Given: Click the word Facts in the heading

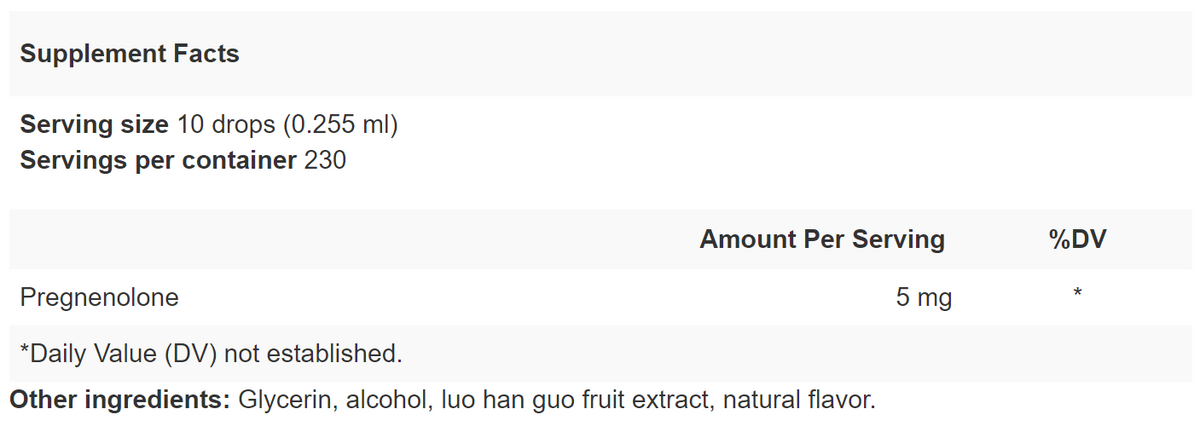Looking at the screenshot, I should click(x=207, y=54).
